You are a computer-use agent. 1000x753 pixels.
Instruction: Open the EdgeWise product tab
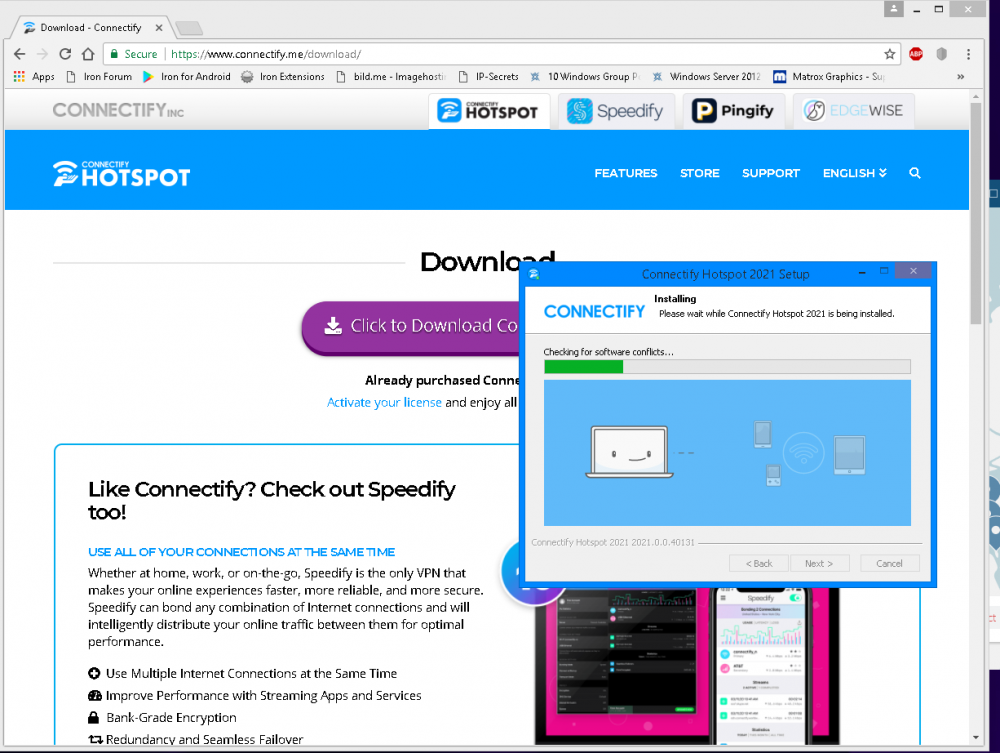[853, 111]
